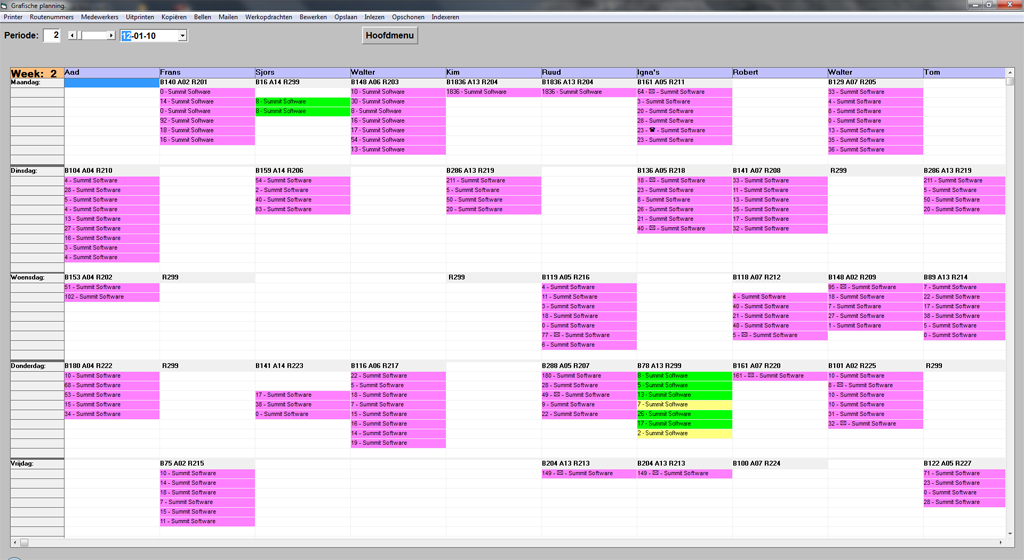Click the left arrow of the Periode scroller
Screen dimensions: 1024x560
[x=72, y=36]
